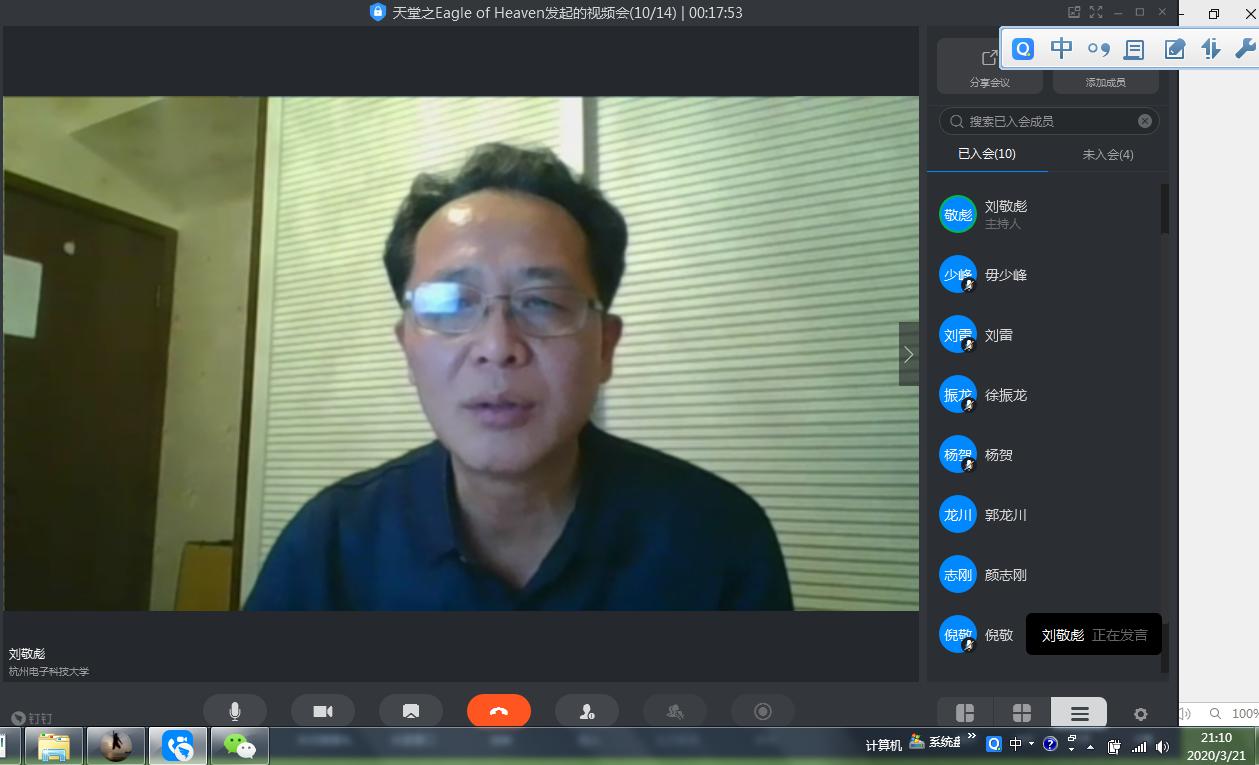
Task: Click the 分享会议 button
Action: click(x=989, y=68)
